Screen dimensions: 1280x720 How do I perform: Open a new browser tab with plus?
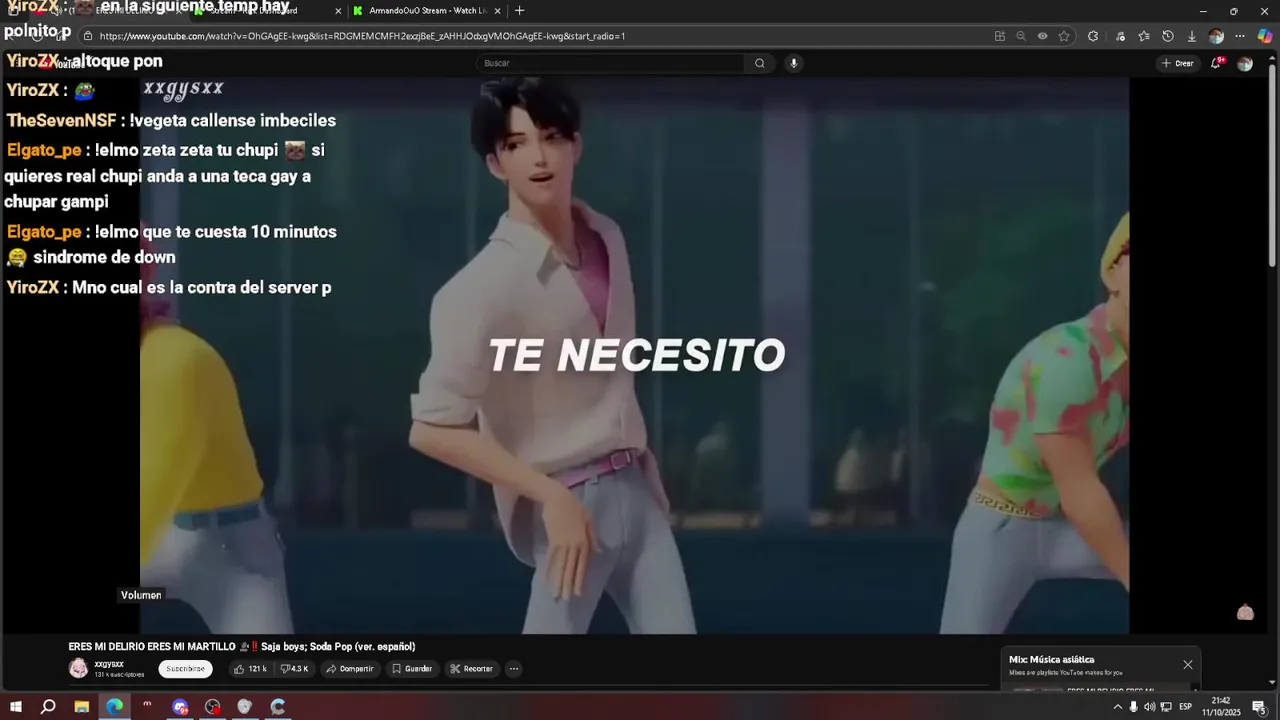pos(519,11)
